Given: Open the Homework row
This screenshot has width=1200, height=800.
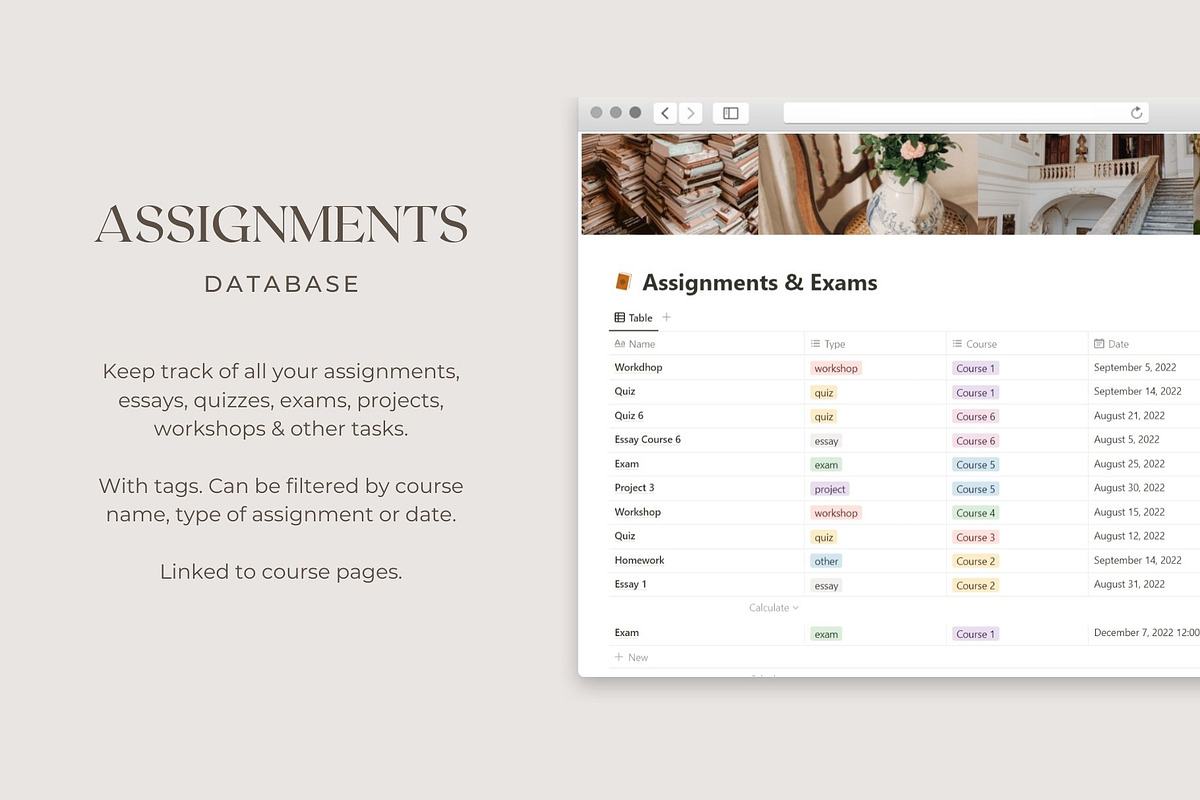Looking at the screenshot, I should pyautogui.click(x=639, y=560).
